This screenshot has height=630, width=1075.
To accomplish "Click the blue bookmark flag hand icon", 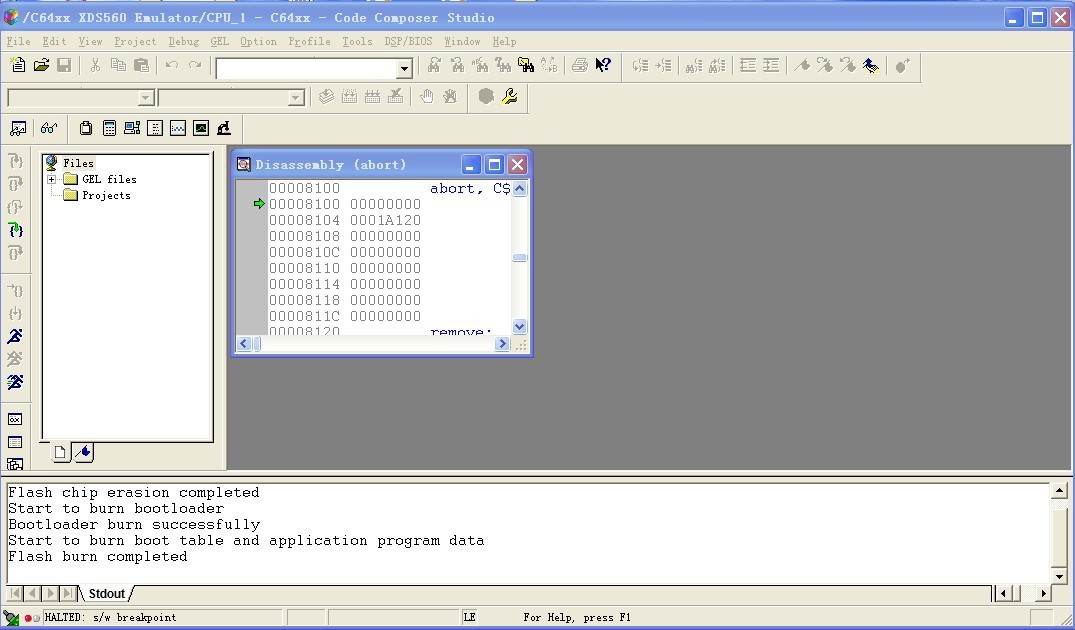I will [x=871, y=66].
